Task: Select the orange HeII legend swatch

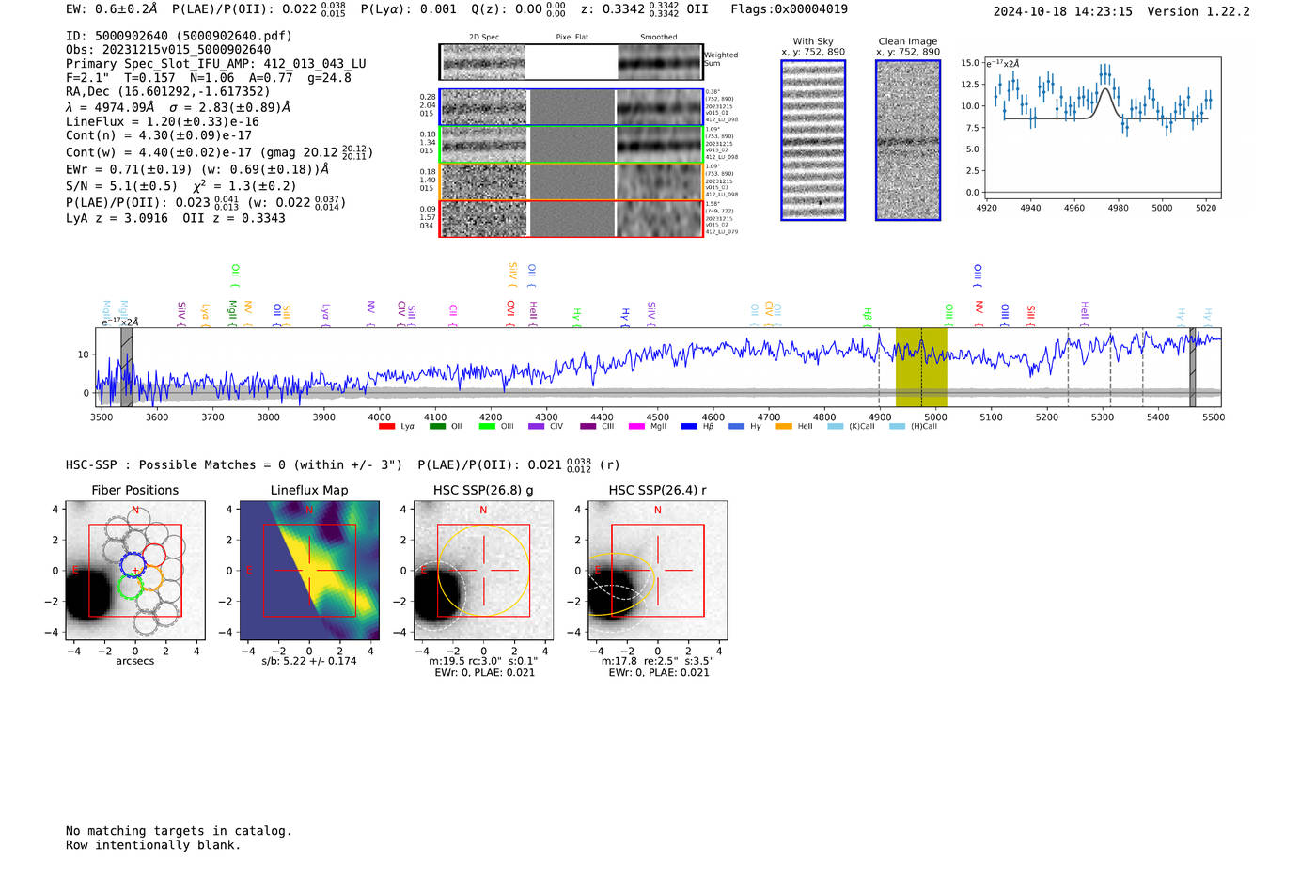Action: point(784,427)
